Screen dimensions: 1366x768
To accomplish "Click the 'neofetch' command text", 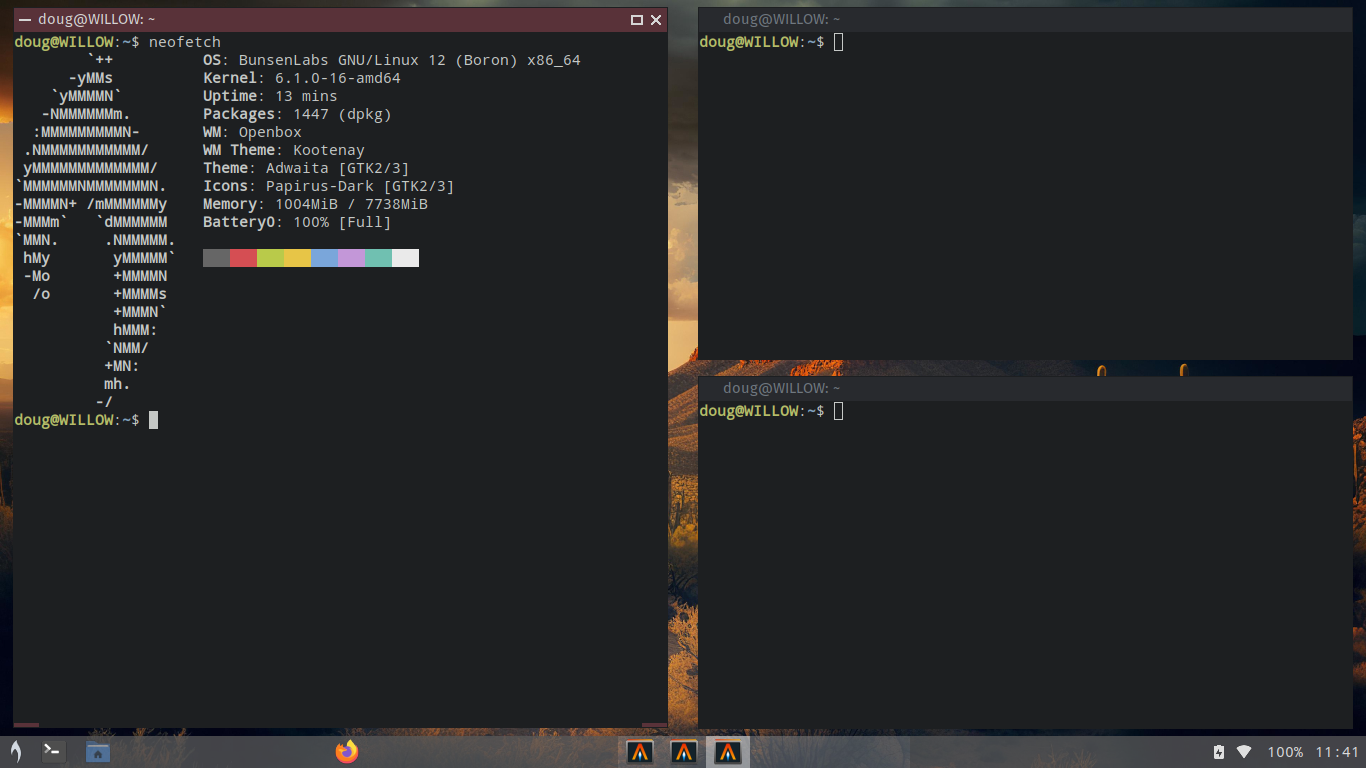I will [185, 42].
